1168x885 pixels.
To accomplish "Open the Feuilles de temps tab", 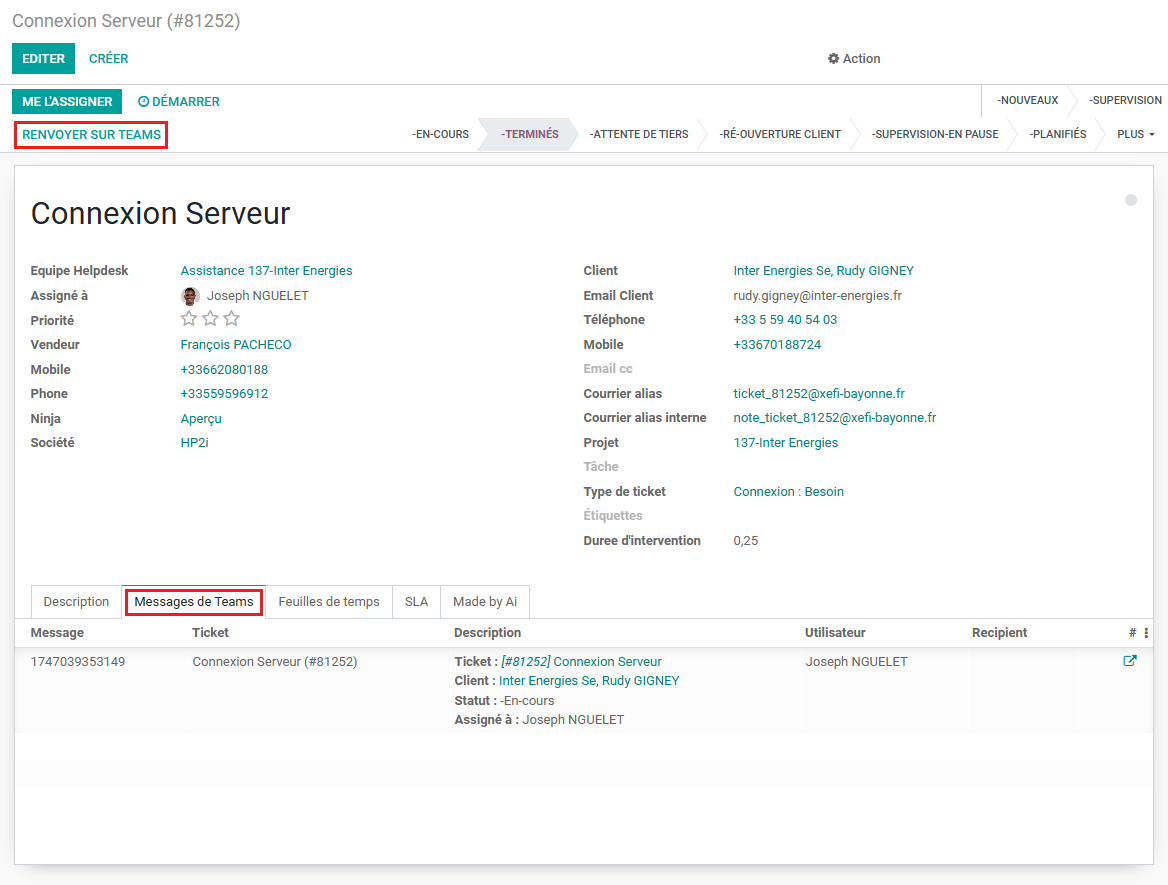I will (x=328, y=602).
